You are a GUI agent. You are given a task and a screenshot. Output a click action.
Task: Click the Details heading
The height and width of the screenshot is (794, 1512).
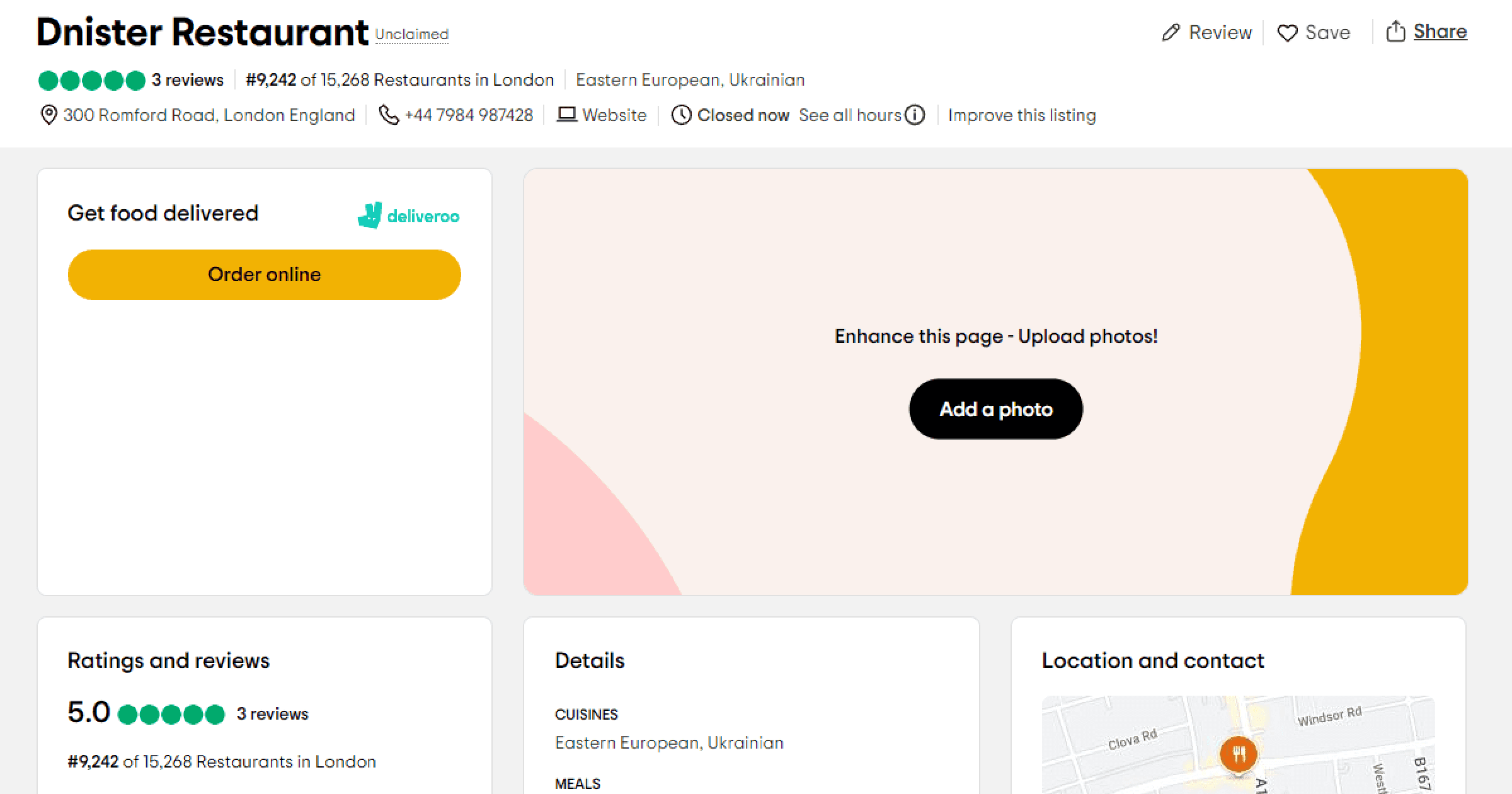coord(590,660)
